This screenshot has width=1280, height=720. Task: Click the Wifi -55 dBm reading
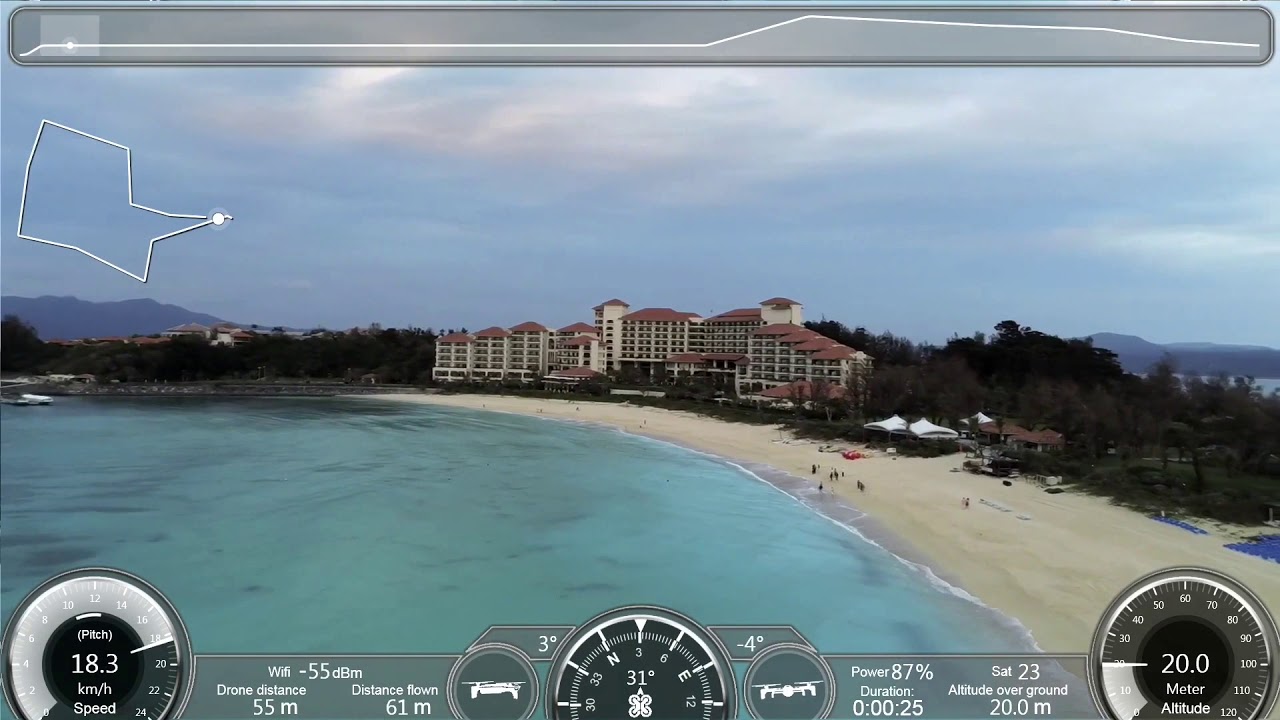[315, 672]
